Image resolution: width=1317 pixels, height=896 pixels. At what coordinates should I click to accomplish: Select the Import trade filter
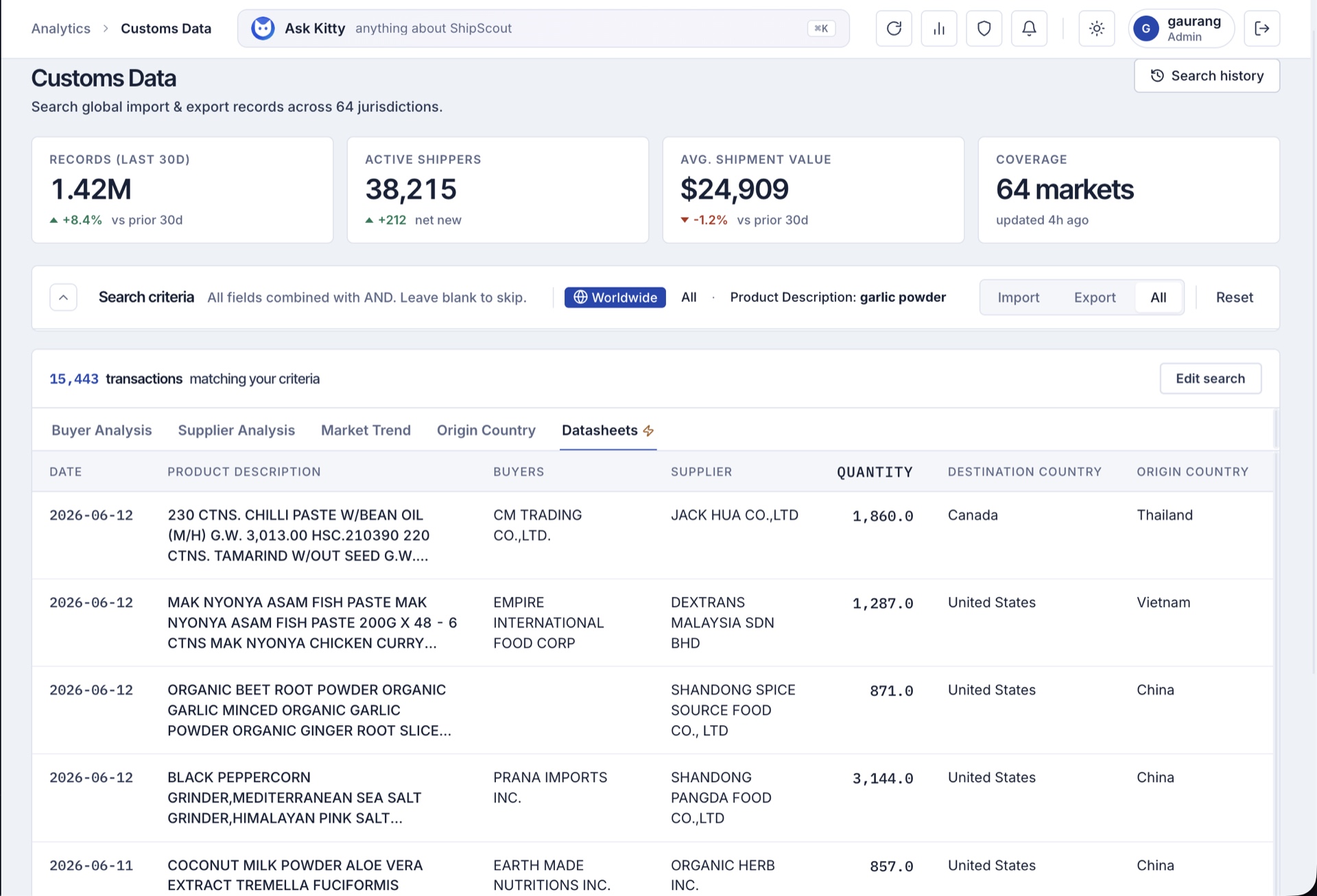[1018, 297]
